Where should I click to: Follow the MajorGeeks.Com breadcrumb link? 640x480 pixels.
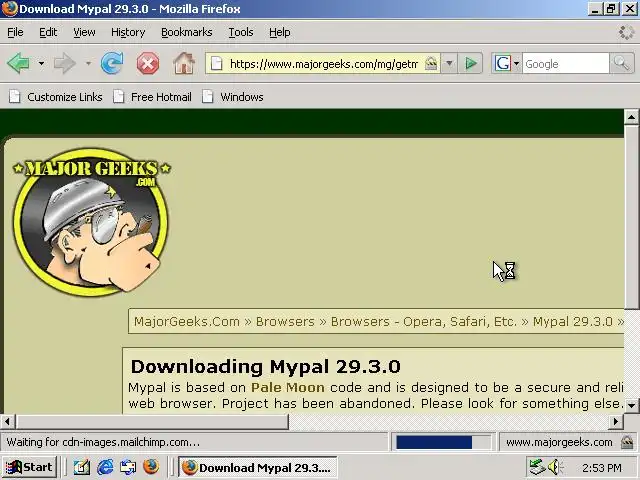click(x=187, y=322)
